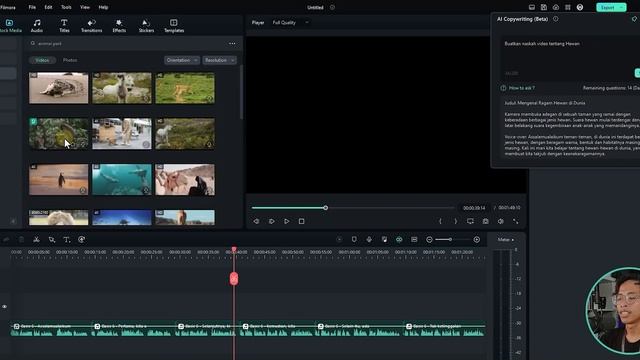
Task: Click the stock media search field
Action: 127,43
